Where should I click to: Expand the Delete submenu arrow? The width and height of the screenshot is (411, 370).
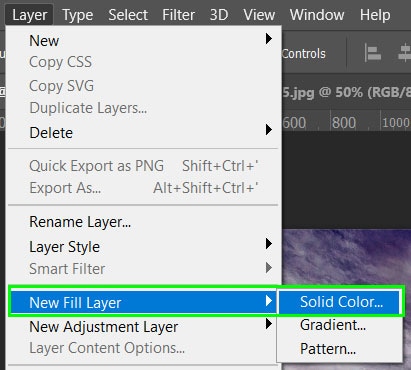269,129
